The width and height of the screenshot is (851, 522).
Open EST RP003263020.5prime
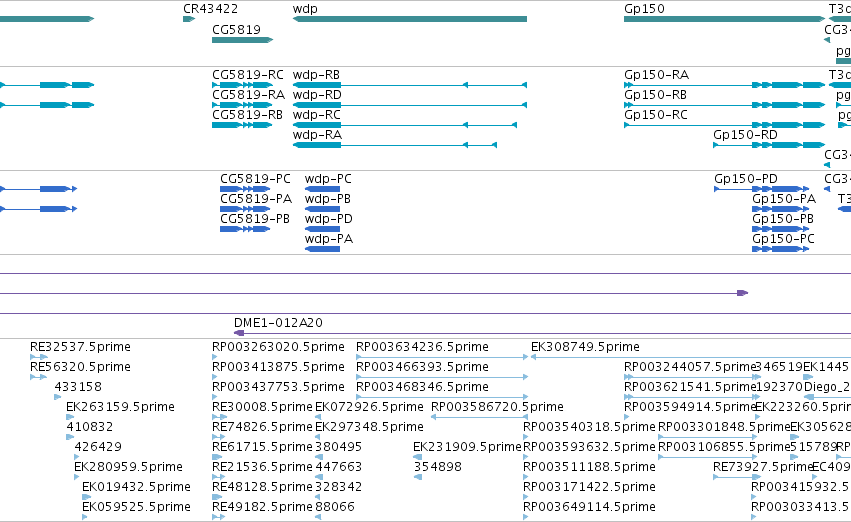point(278,347)
